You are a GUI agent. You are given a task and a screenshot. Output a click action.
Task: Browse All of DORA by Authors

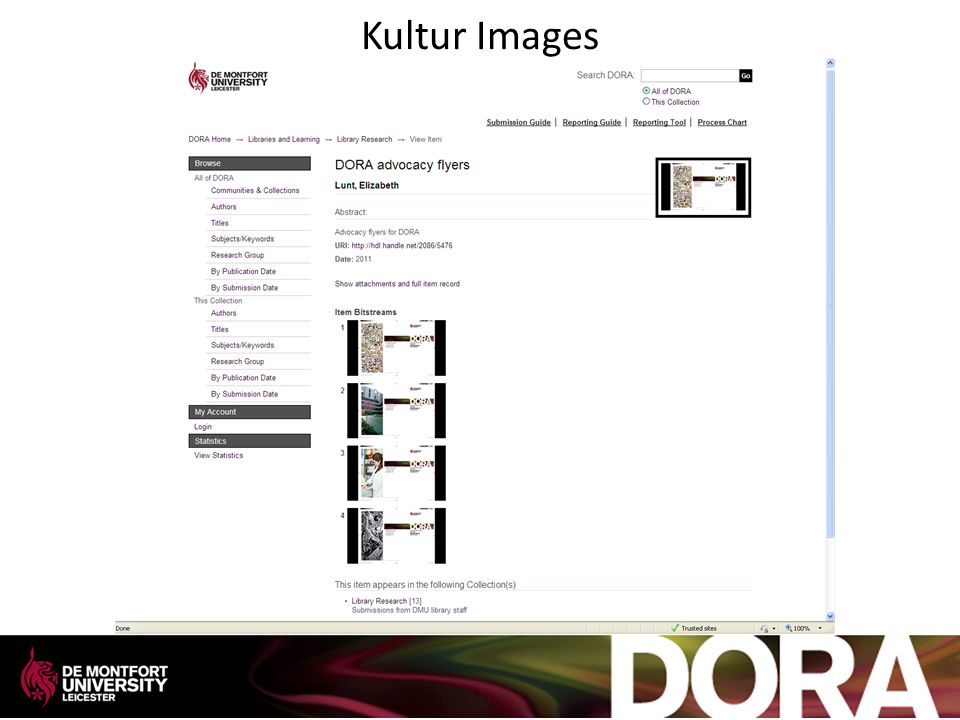point(223,207)
